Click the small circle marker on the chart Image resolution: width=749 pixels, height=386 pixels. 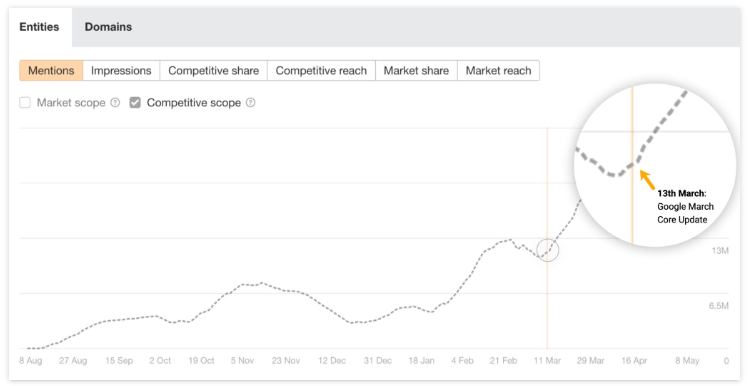point(547,250)
